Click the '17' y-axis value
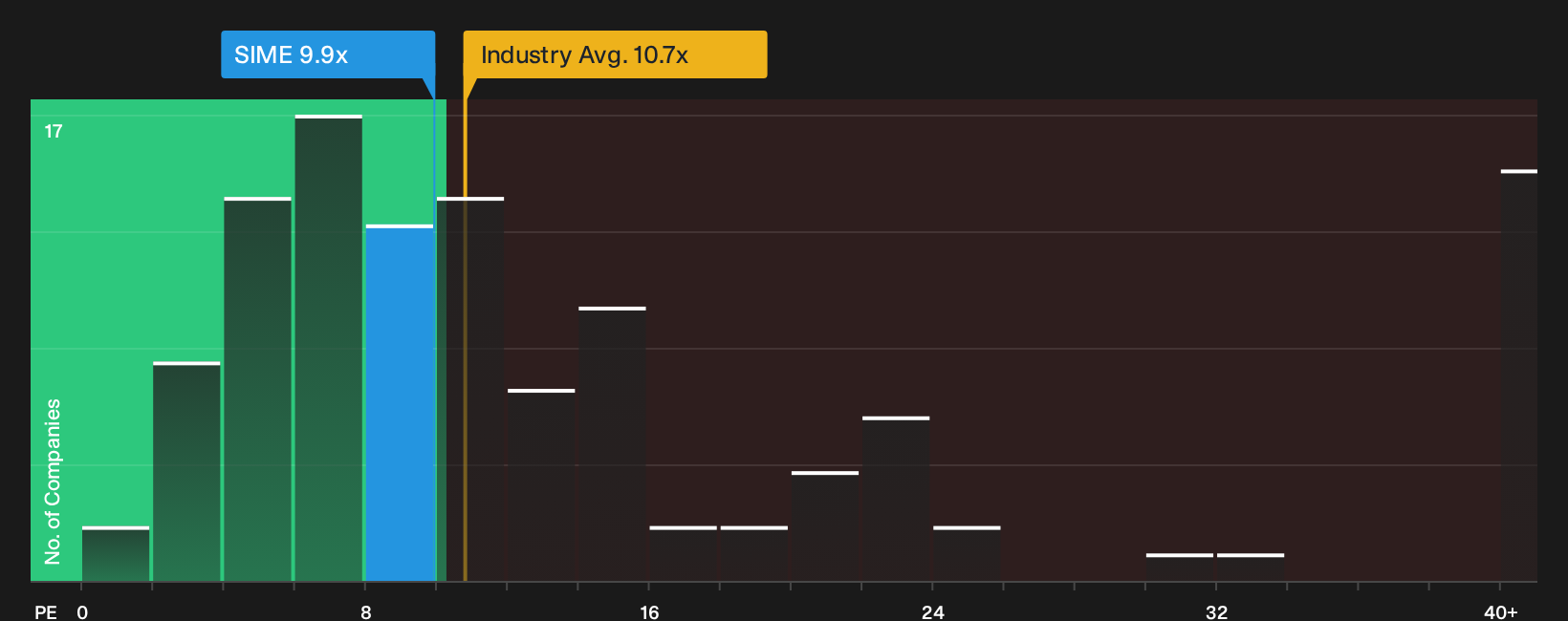The image size is (1568, 621). [x=54, y=131]
